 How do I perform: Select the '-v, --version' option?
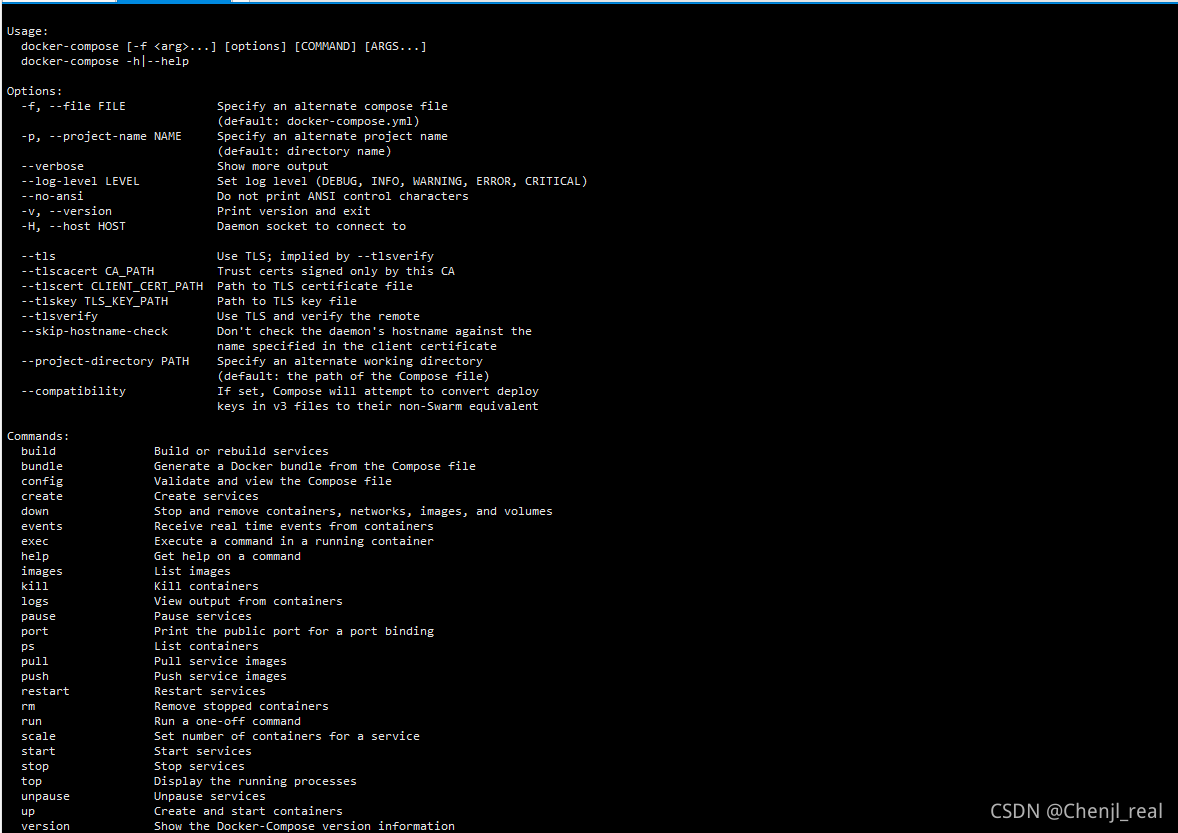coord(66,212)
